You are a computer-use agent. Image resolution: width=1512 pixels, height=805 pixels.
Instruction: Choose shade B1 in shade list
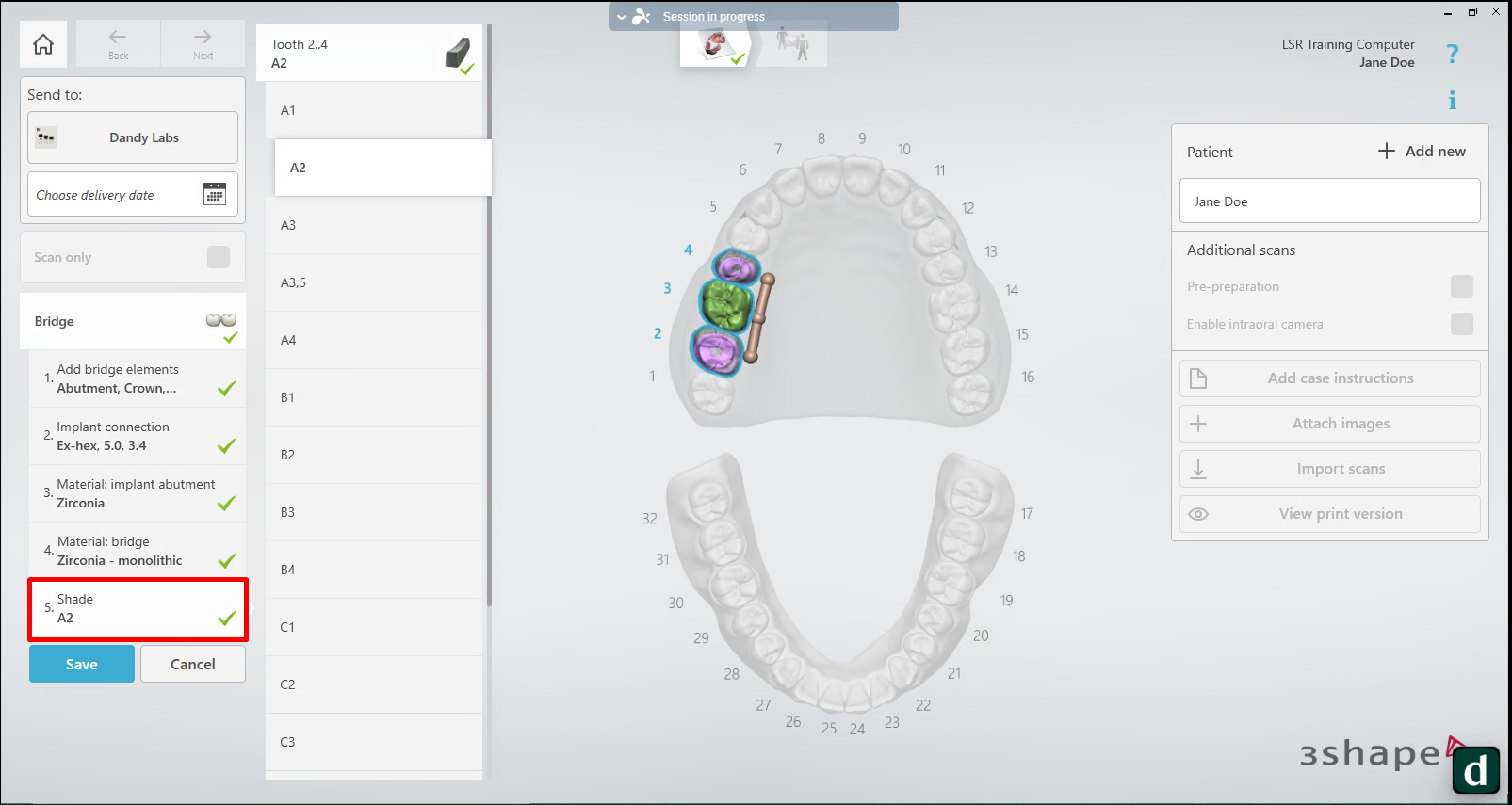[x=374, y=397]
